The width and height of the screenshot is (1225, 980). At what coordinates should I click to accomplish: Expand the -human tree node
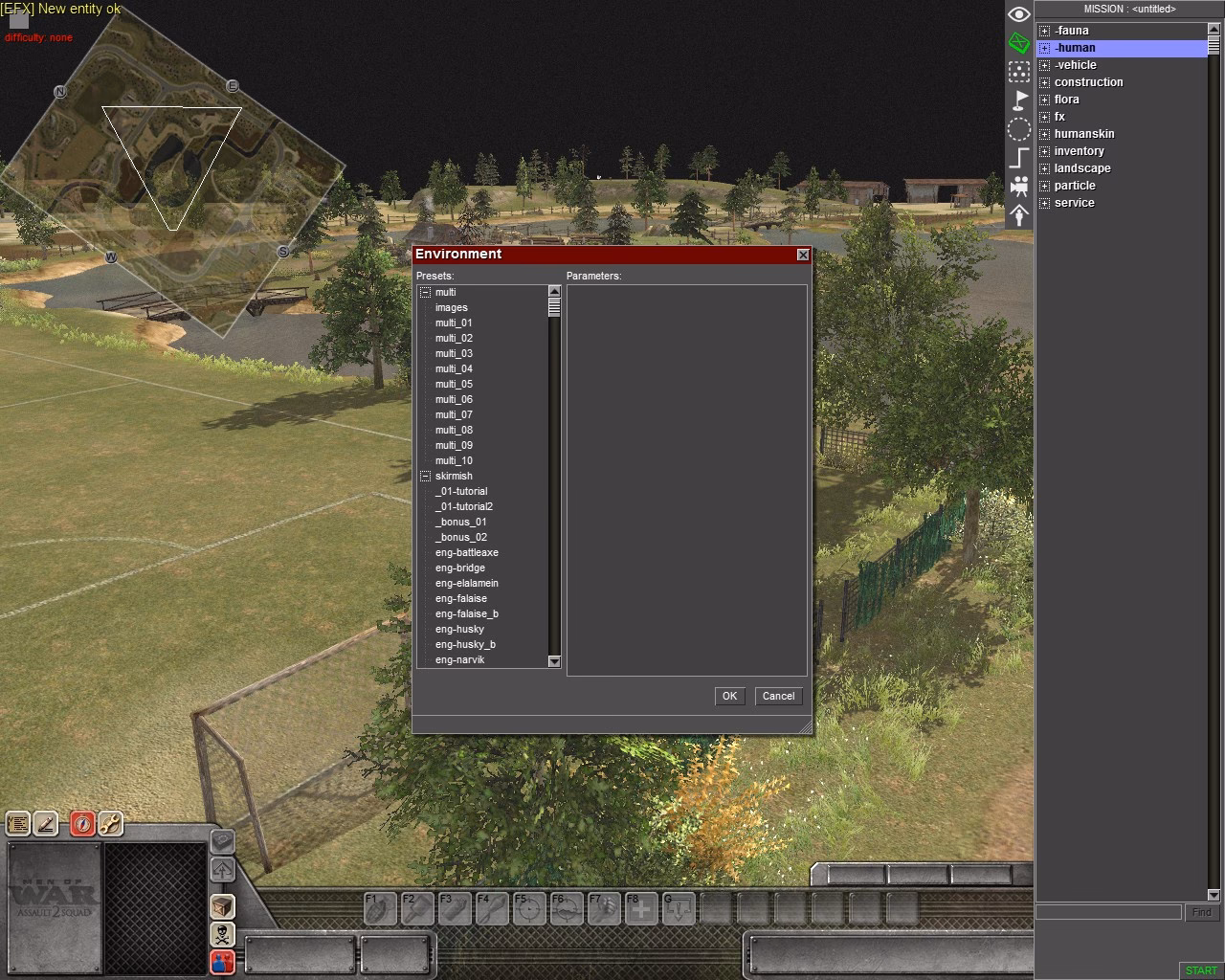coord(1044,48)
